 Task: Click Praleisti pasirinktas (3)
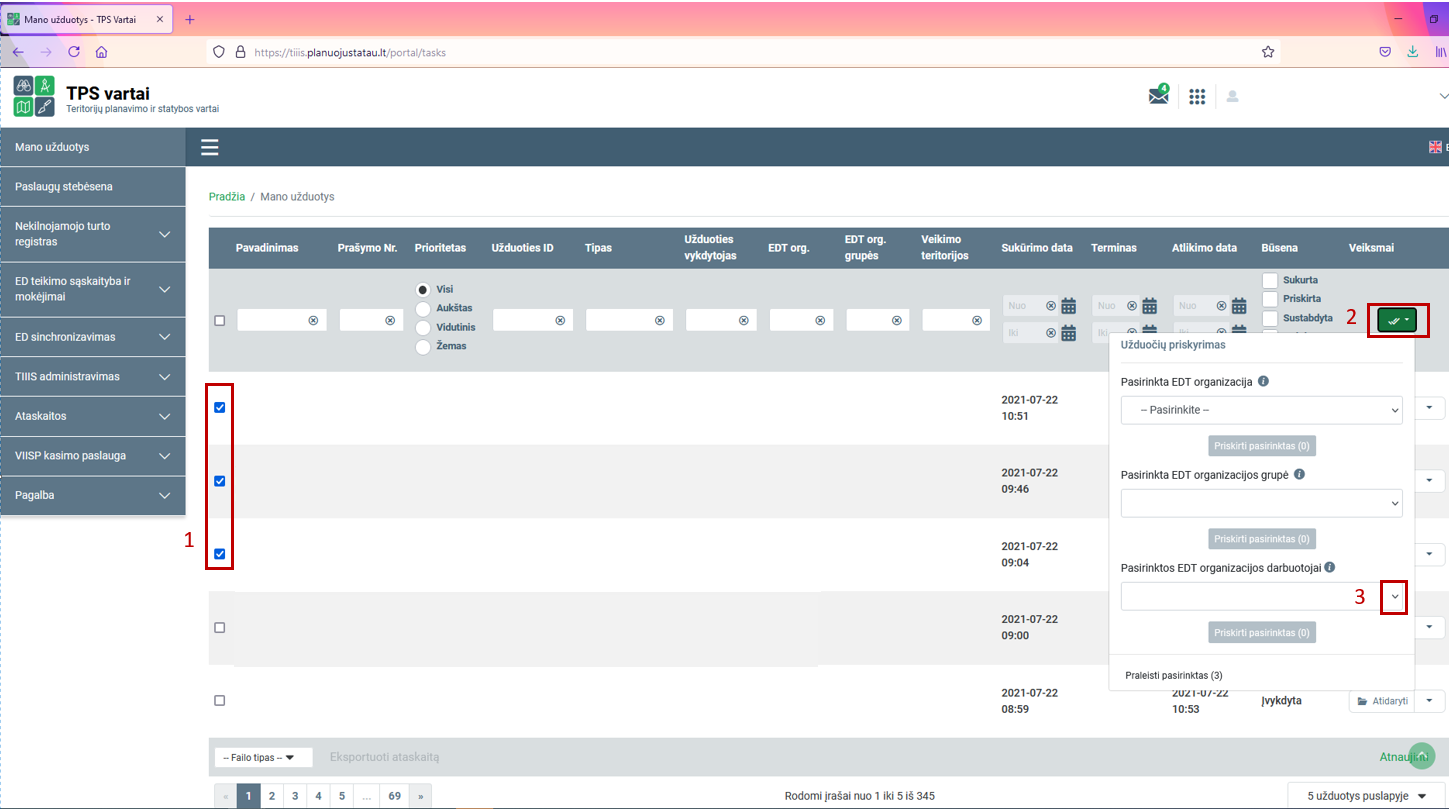click(x=1174, y=675)
